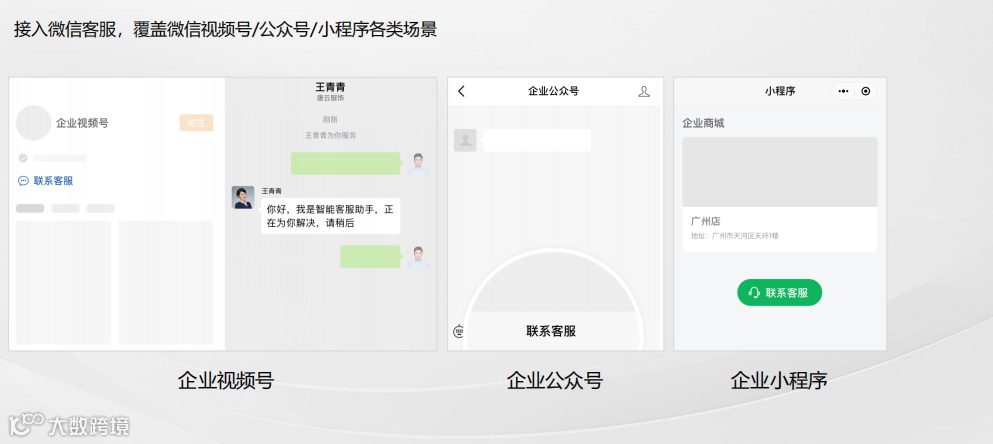Image resolution: width=993 pixels, height=444 pixels.
Task: Select the first darker tab under 联系客服 link
Action: pos(30,208)
